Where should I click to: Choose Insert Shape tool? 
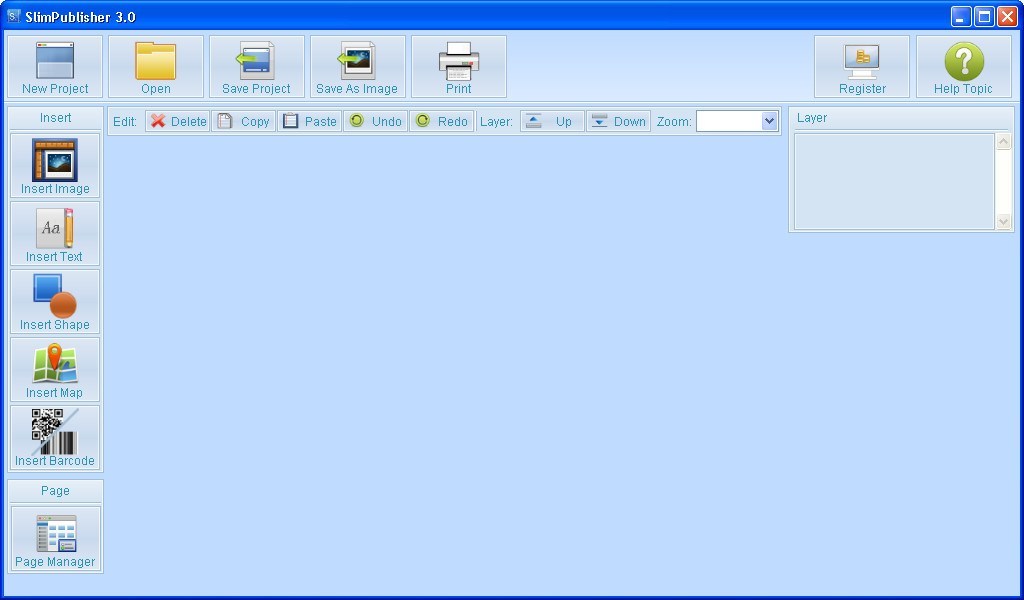[55, 301]
